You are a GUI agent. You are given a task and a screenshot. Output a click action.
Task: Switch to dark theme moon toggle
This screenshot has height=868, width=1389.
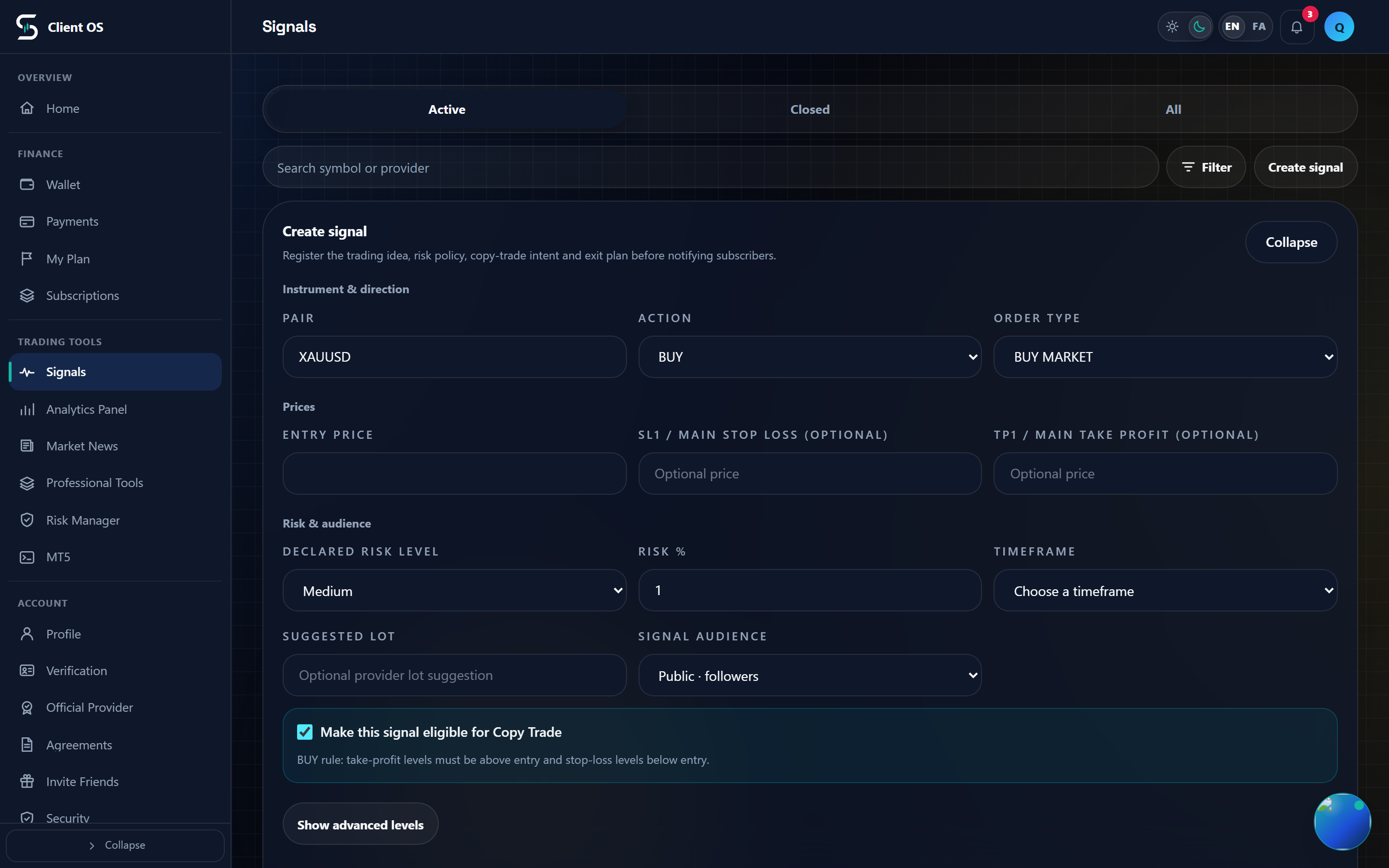tap(1199, 27)
